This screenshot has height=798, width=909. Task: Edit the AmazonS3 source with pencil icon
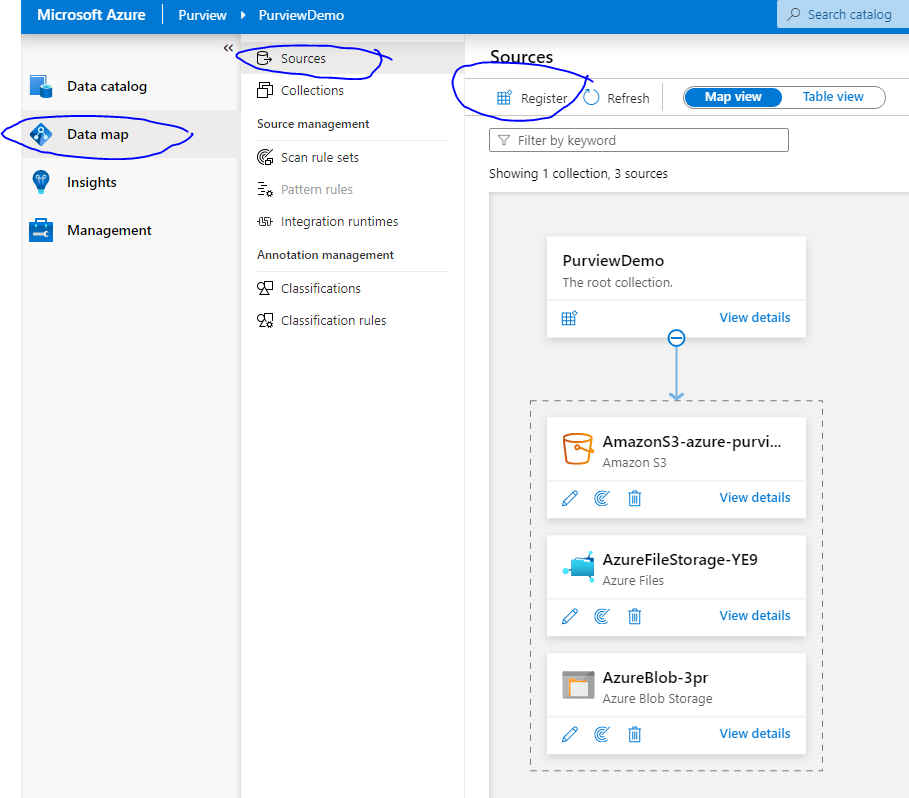click(570, 498)
